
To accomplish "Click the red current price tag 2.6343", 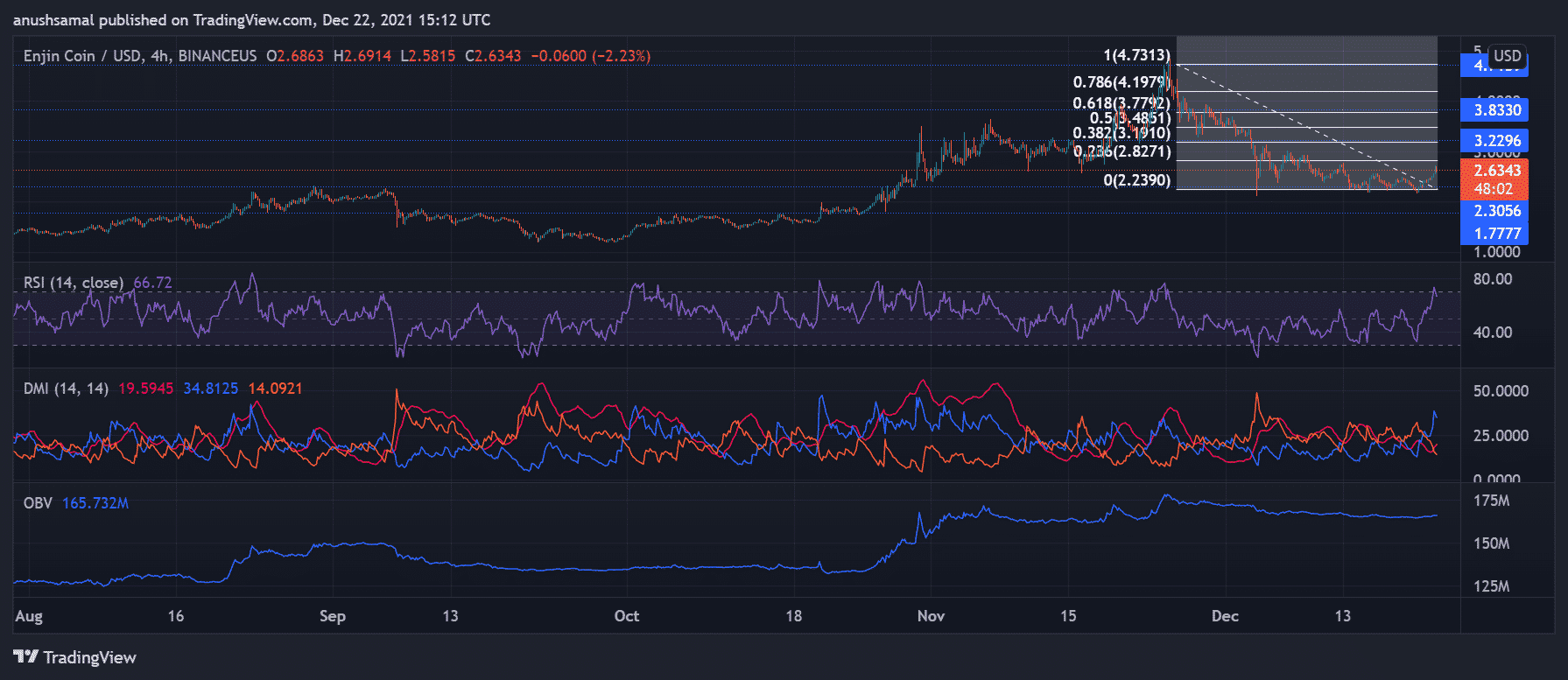I will click(1497, 171).
